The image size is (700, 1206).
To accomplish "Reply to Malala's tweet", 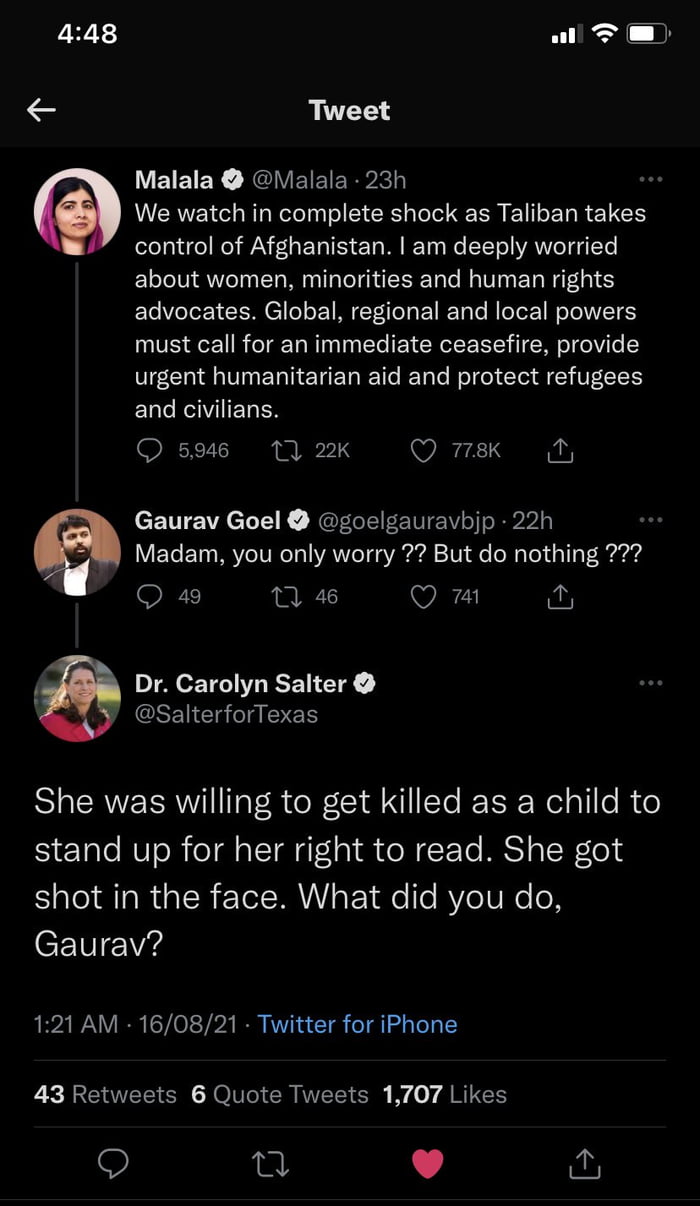I will (x=149, y=451).
